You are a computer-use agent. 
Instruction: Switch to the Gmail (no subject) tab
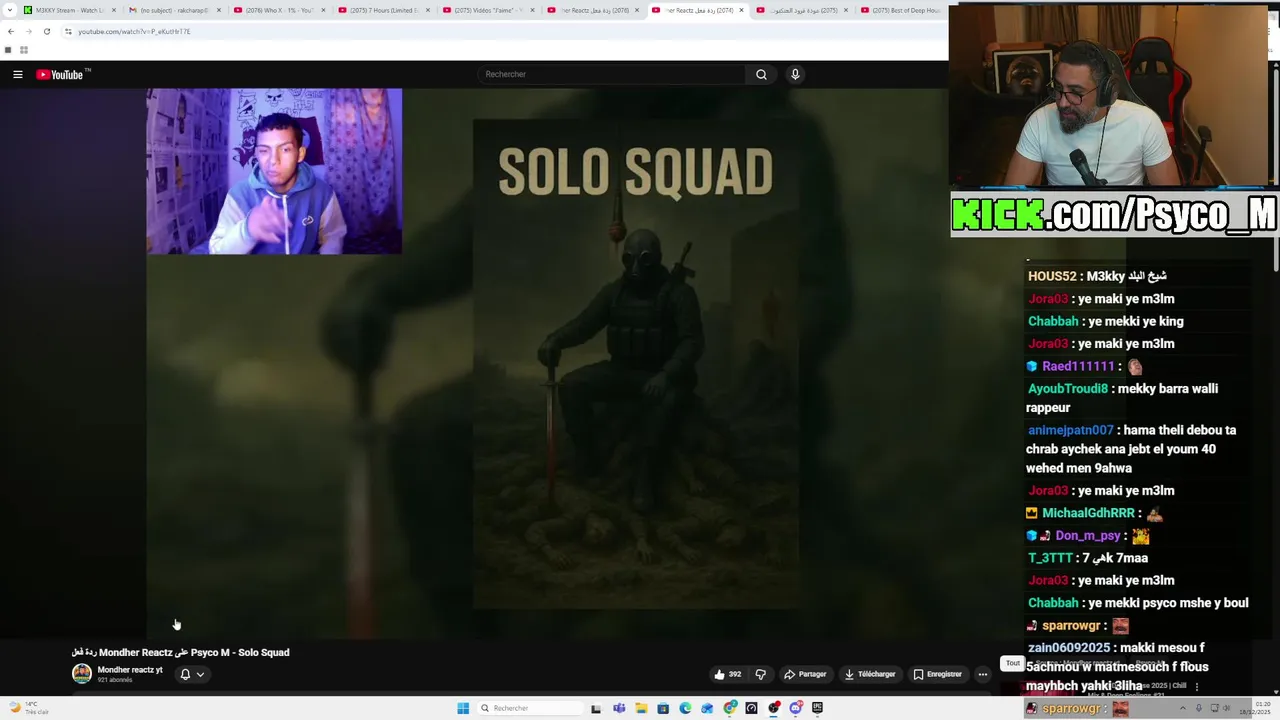173,10
